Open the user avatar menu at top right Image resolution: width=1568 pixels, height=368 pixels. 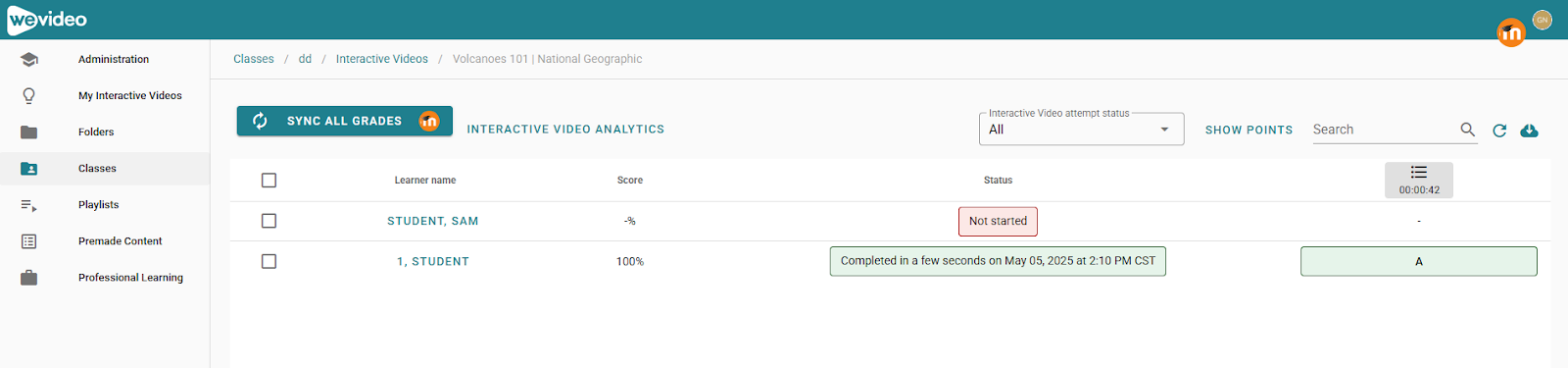point(1543,20)
